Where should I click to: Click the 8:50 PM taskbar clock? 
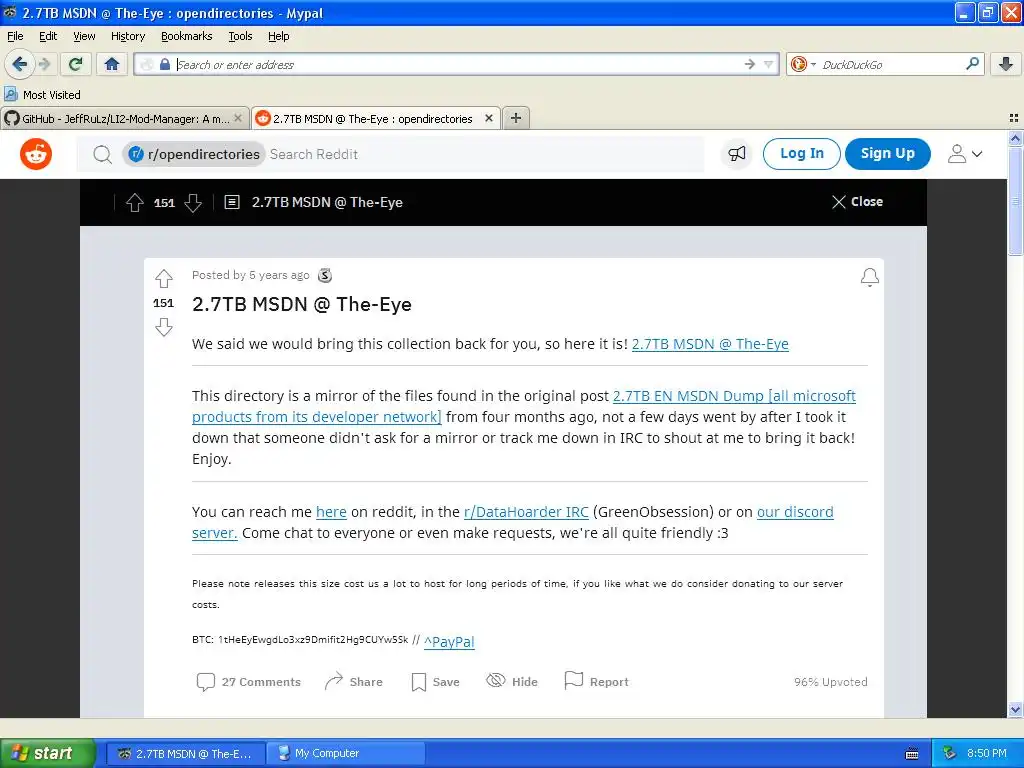click(986, 754)
